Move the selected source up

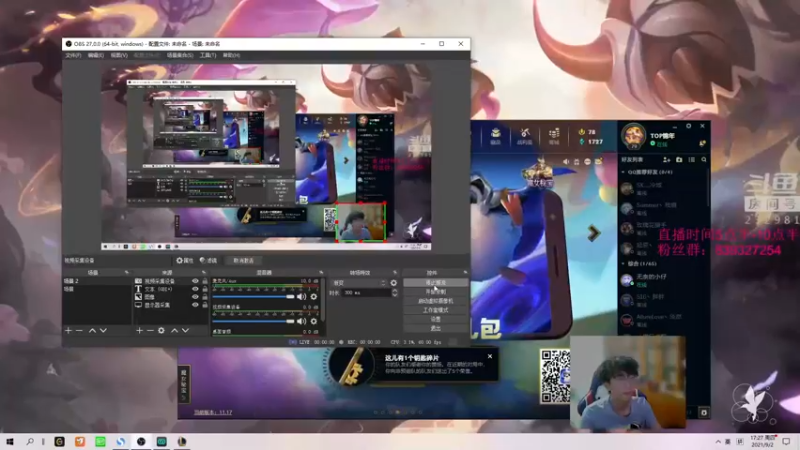[x=174, y=331]
